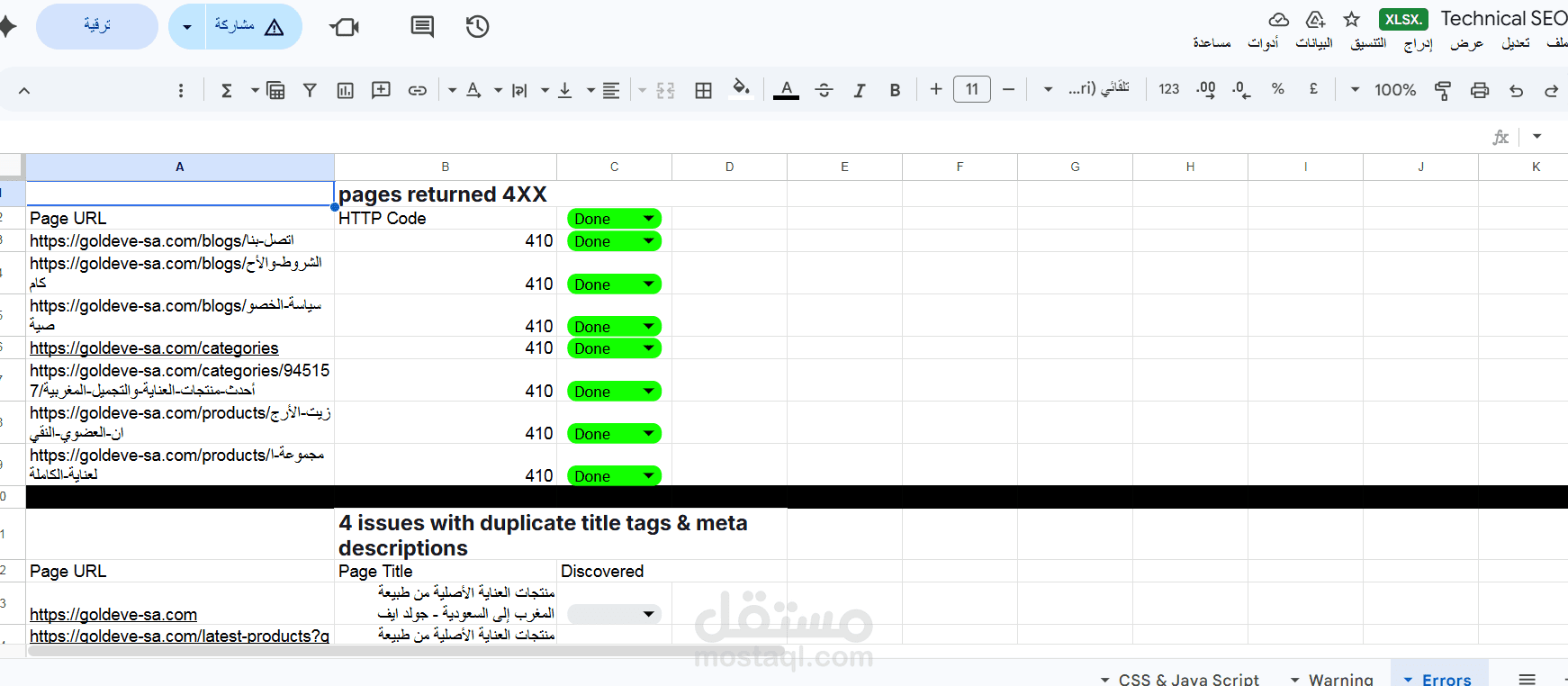Click the ترقية upgrade button
Screen dimensions: 1568x686
[x=97, y=26]
